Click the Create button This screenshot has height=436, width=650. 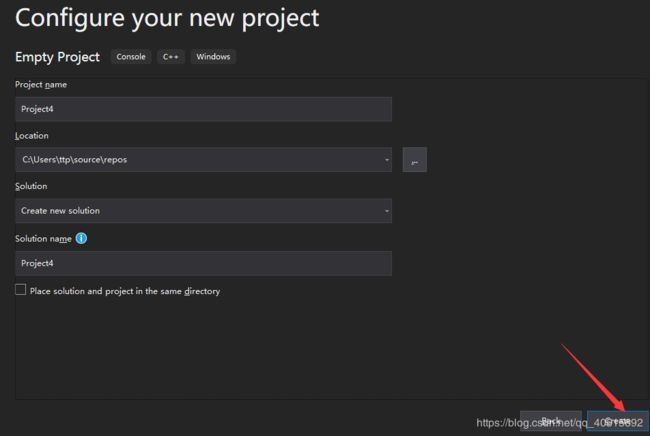point(618,421)
